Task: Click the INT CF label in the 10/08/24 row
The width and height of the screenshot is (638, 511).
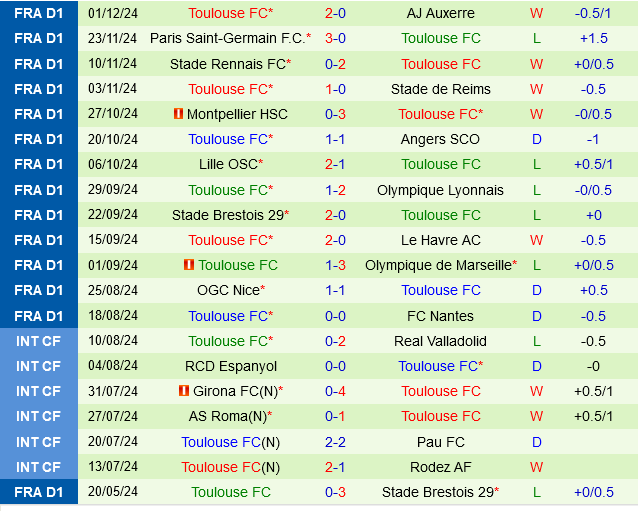Action: coord(39,341)
